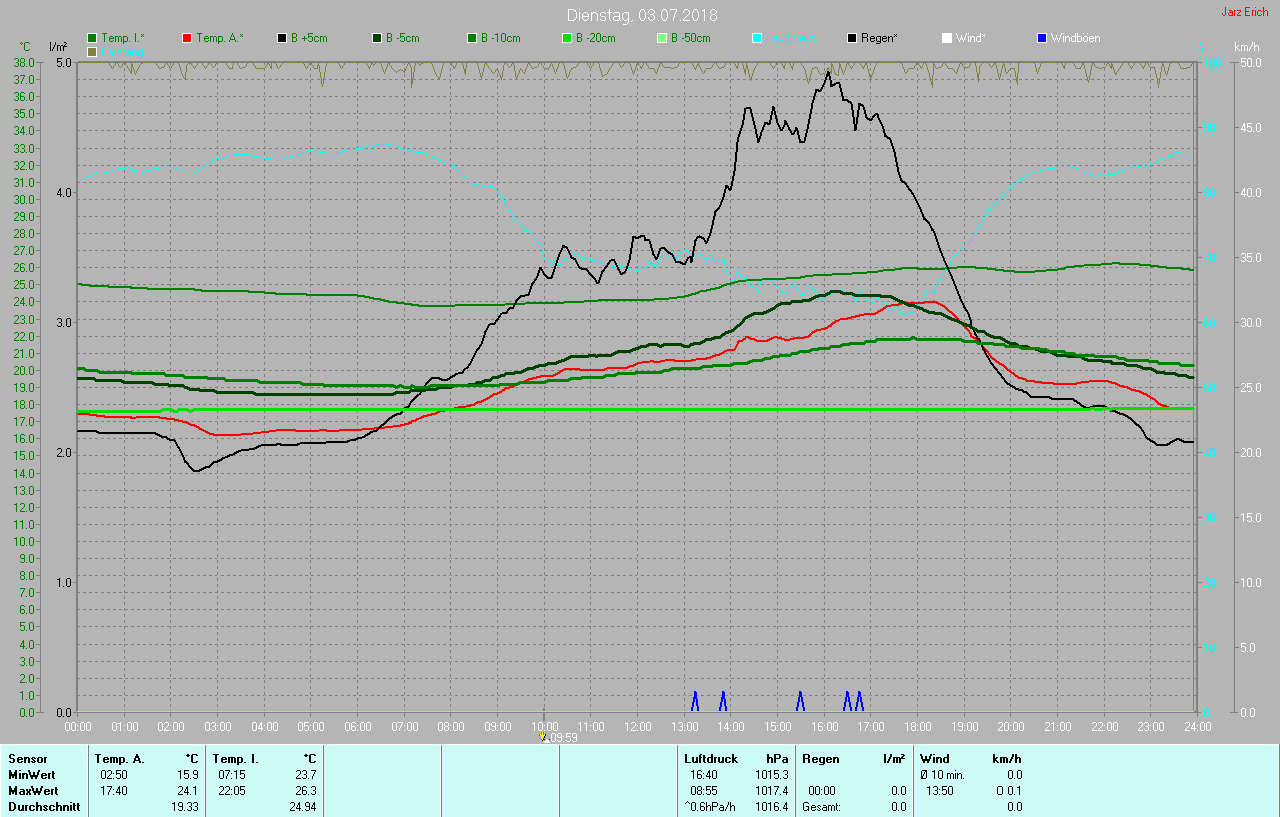The image size is (1280, 817).
Task: Click the red Temp. A. legend swatch
Action: tap(187, 38)
